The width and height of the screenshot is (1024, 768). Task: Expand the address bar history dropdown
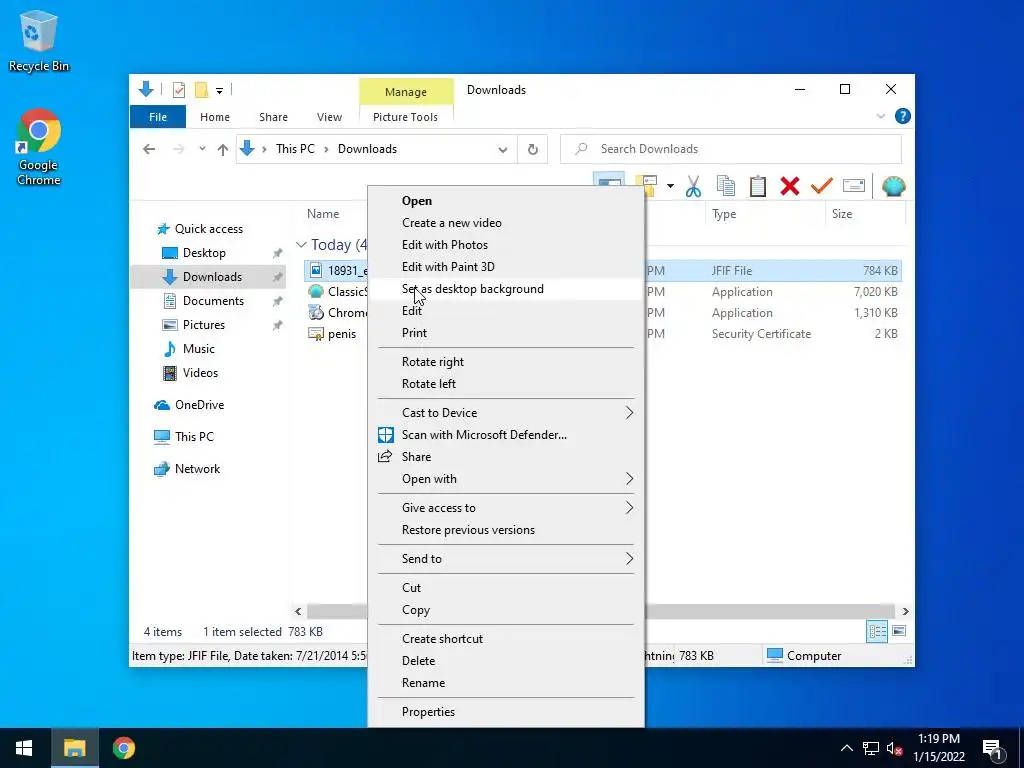pos(503,150)
